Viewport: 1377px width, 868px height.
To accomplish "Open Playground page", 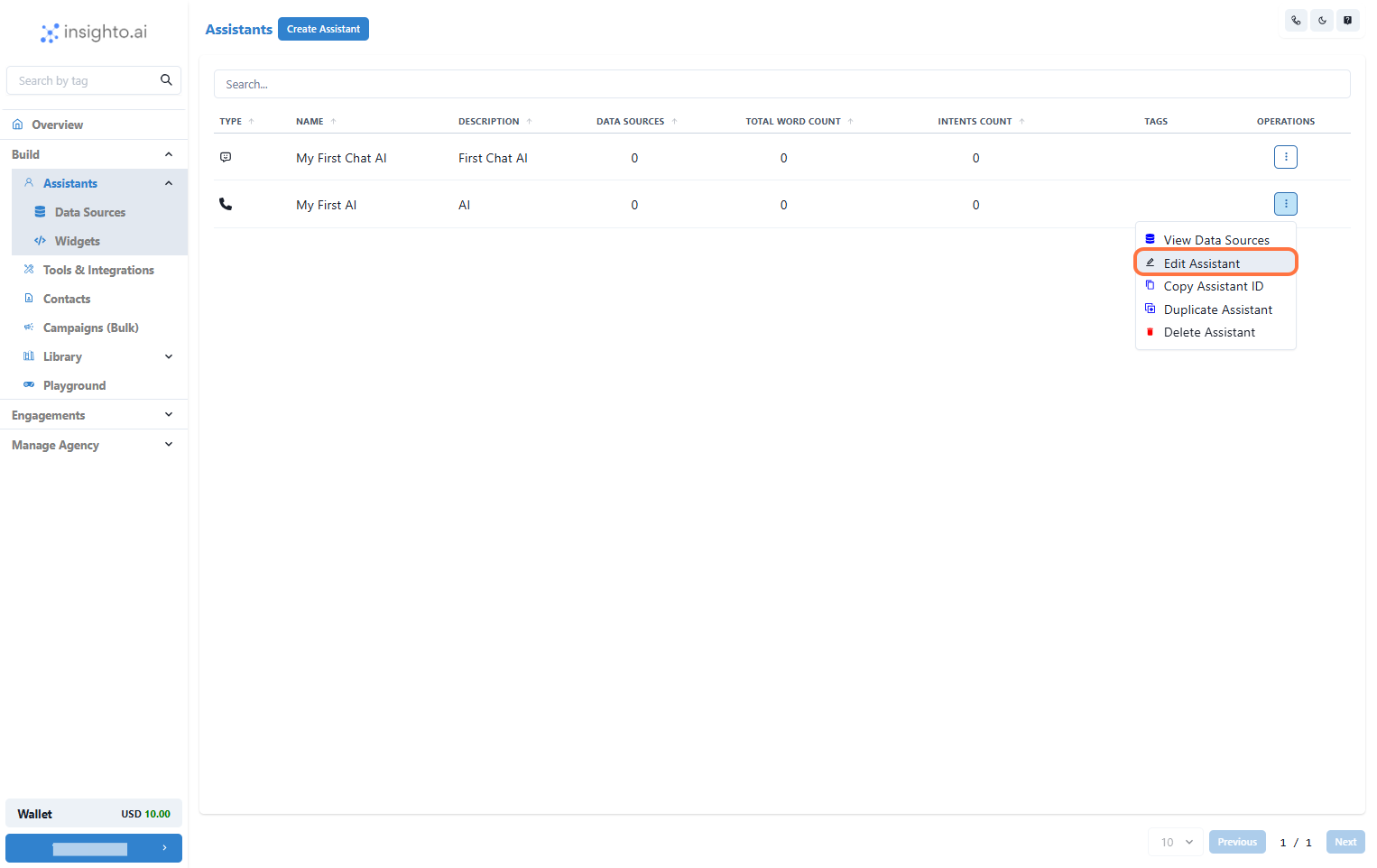I will tap(74, 385).
